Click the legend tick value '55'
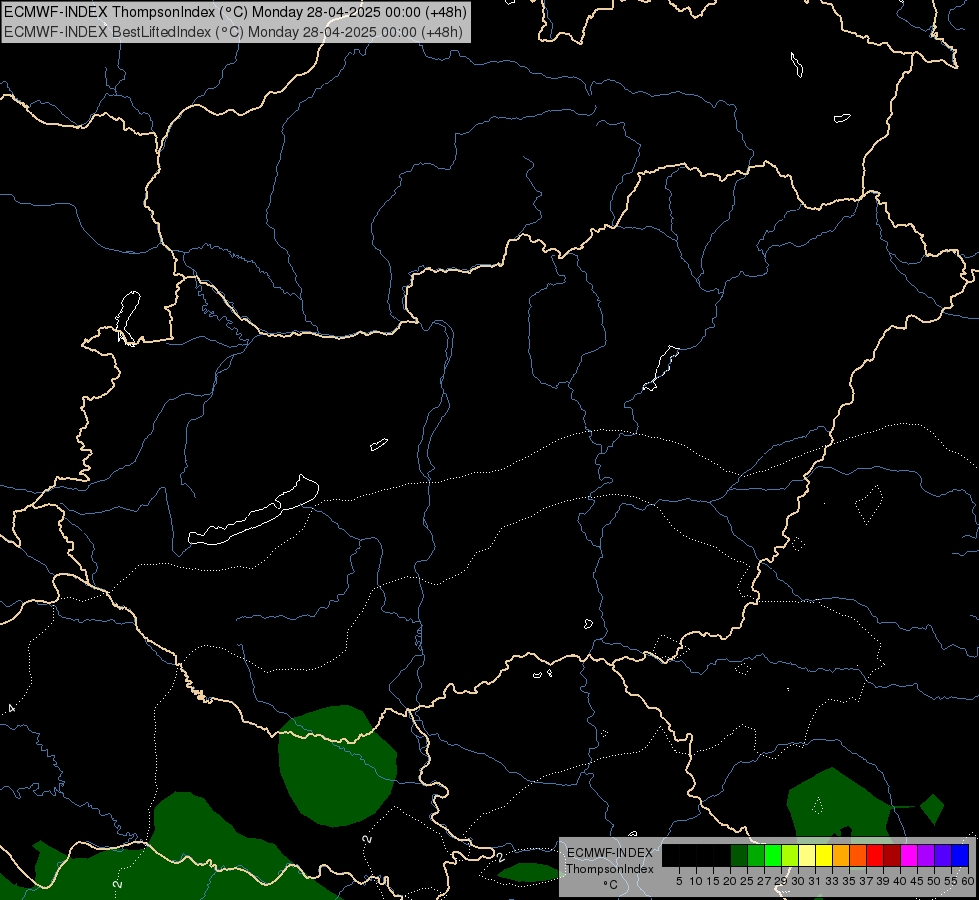Viewport: 979px width, 900px height. pos(952,881)
